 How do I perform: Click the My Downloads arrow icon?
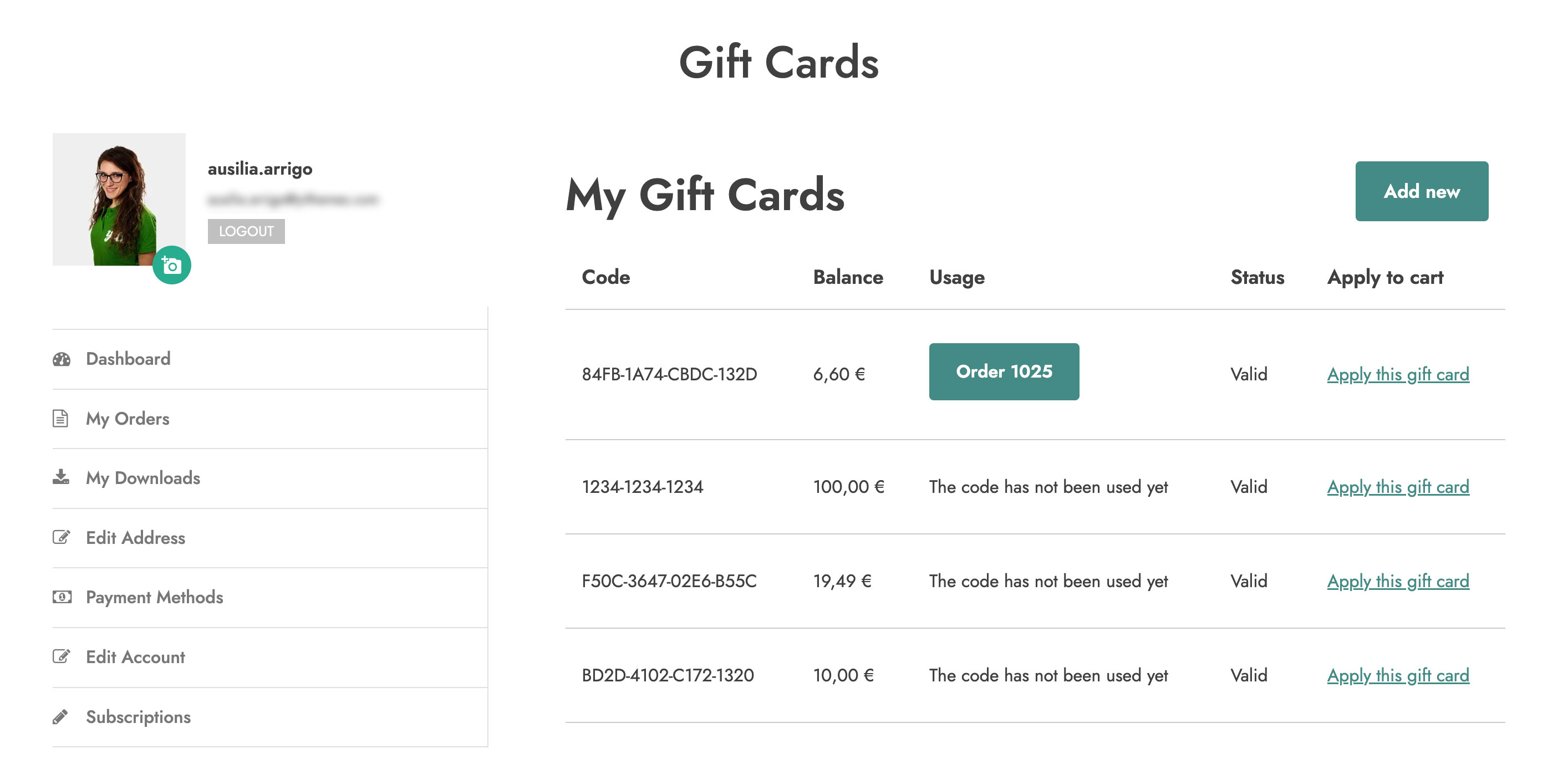coord(61,477)
